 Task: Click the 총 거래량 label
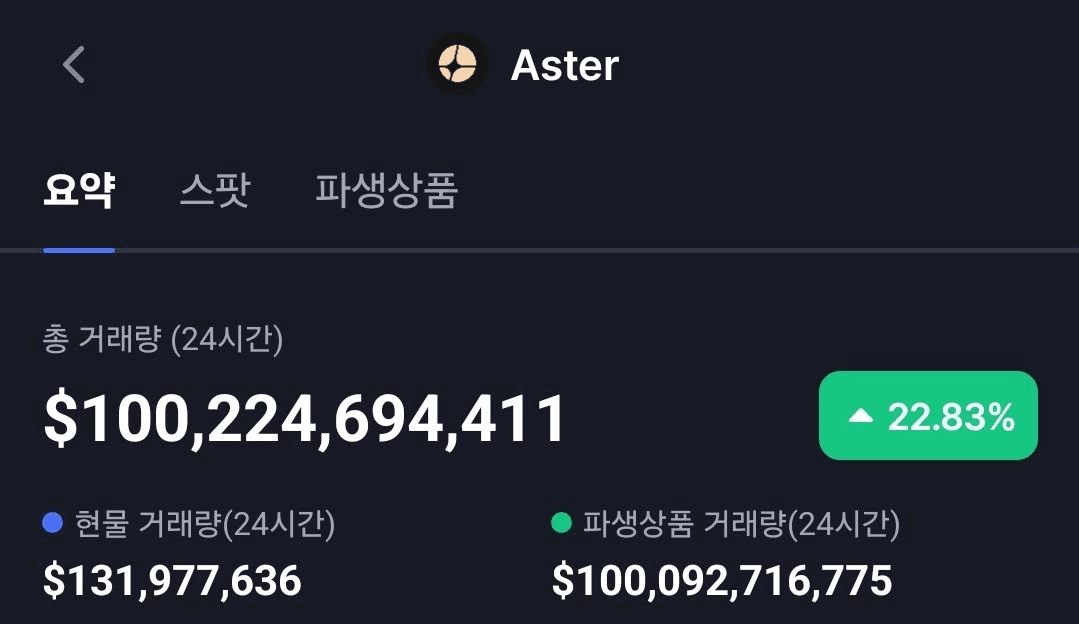click(102, 340)
